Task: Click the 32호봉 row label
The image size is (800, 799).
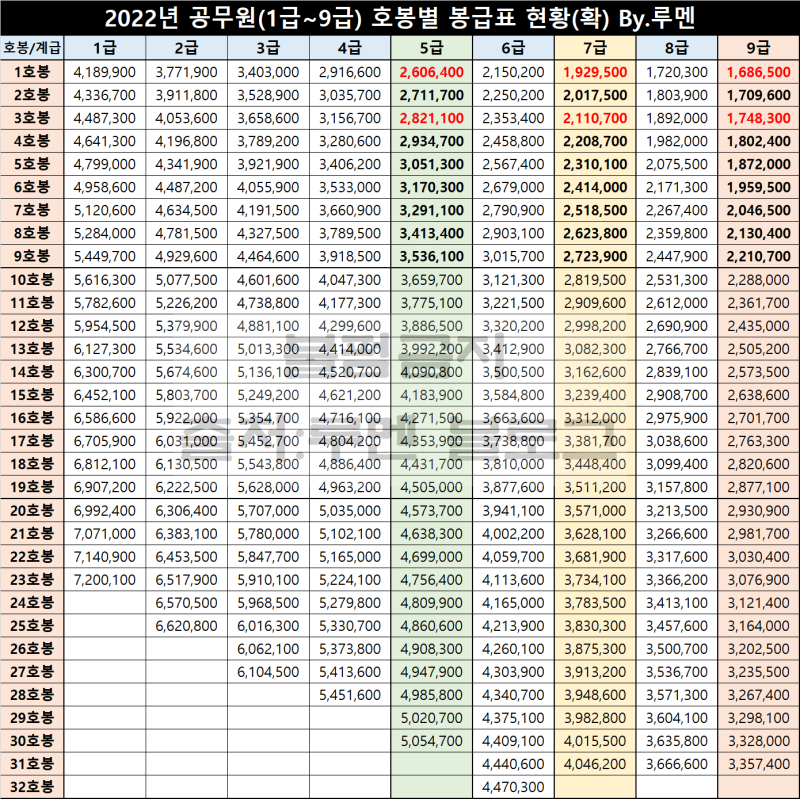Action: [32, 787]
